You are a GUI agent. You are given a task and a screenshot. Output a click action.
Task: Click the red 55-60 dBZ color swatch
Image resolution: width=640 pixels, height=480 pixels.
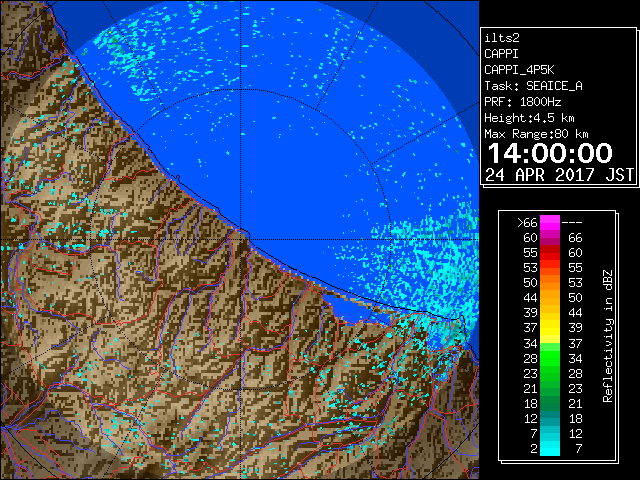pyautogui.click(x=550, y=253)
